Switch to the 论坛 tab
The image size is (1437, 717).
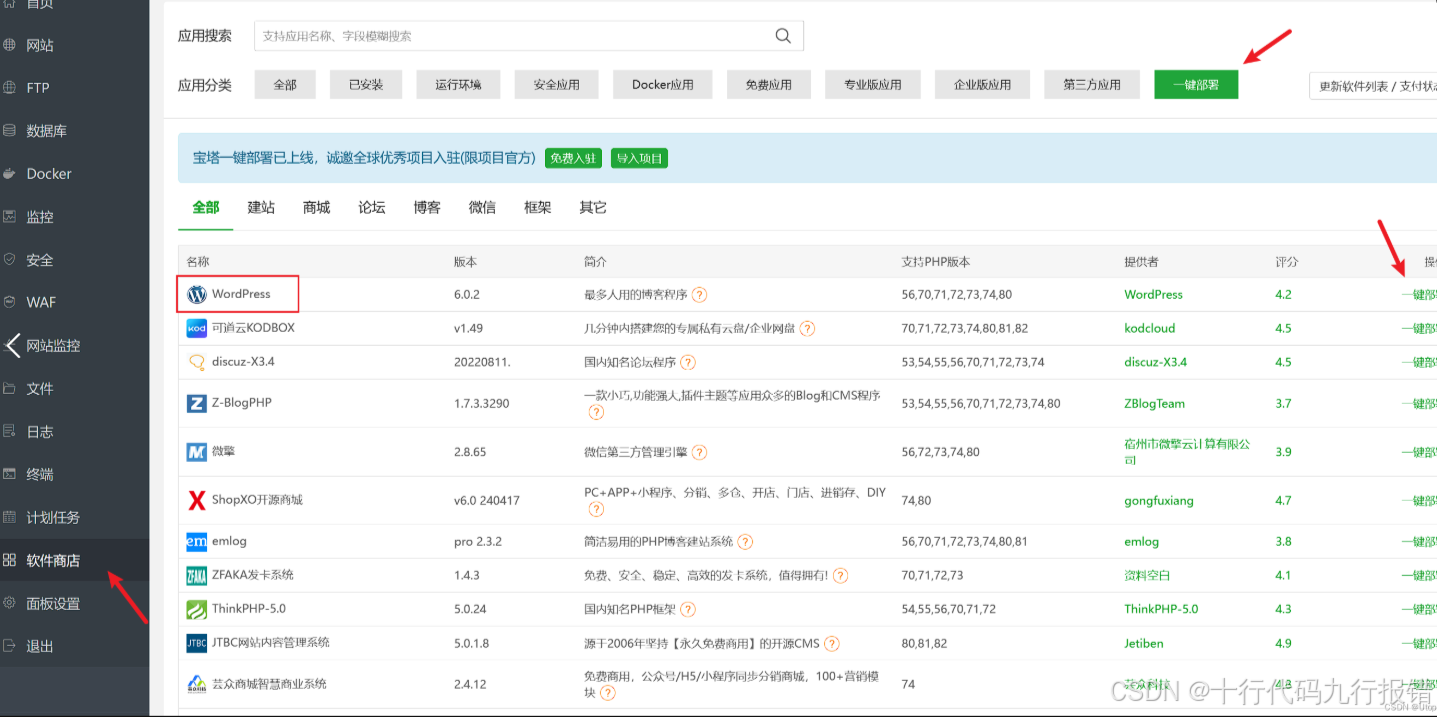[x=372, y=207]
